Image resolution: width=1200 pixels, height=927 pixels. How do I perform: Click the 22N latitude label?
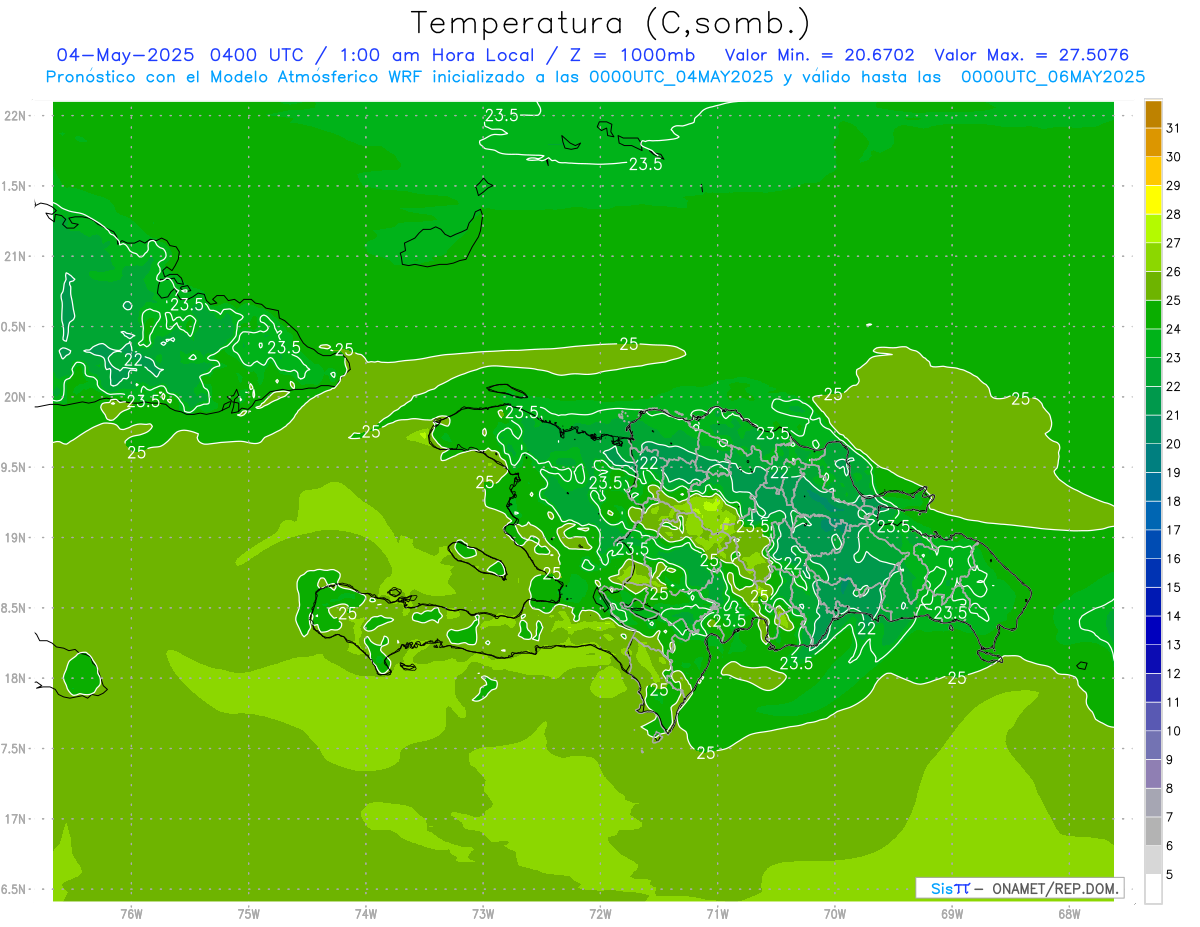point(16,116)
